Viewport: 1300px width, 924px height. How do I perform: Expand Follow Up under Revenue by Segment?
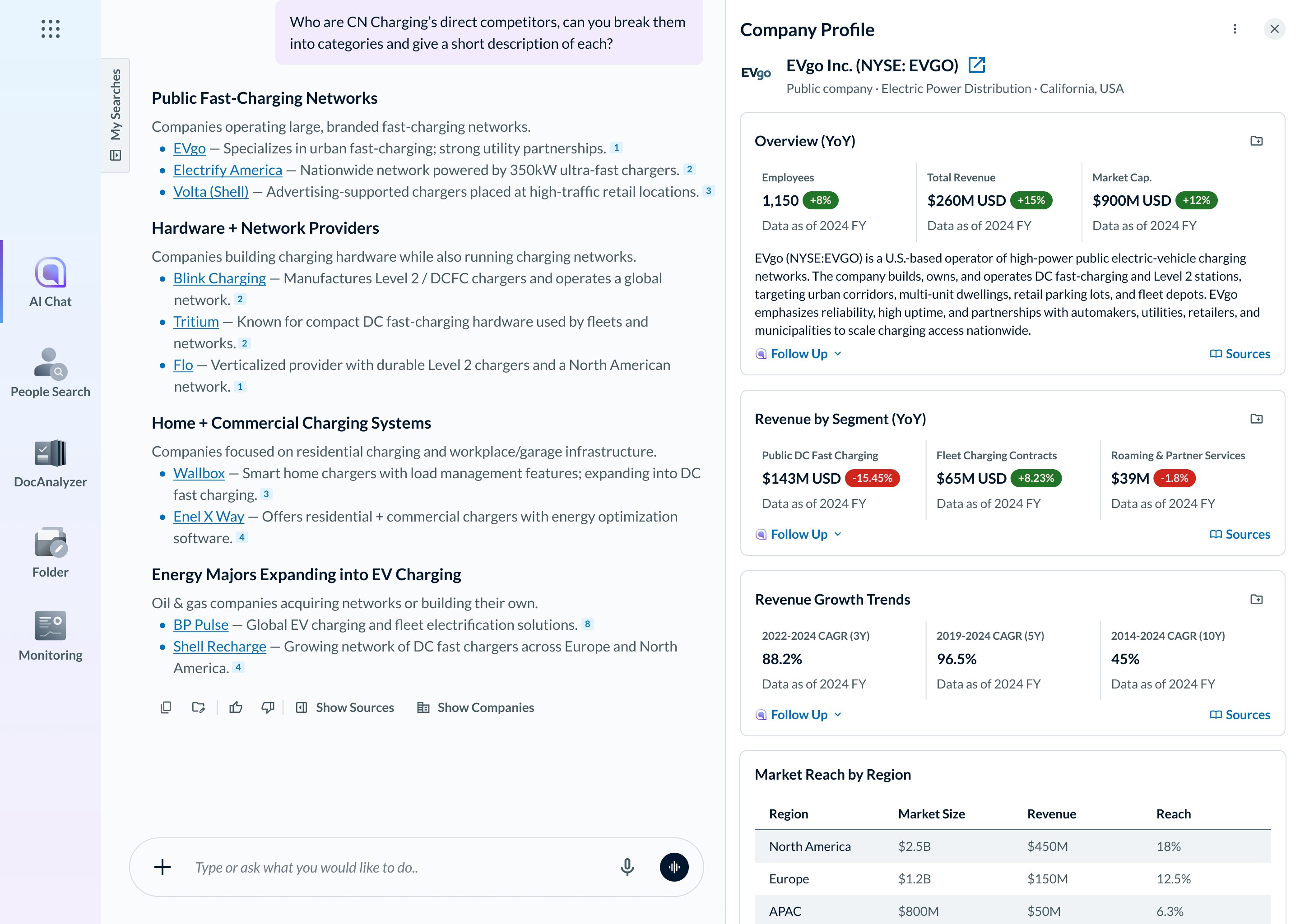coord(798,534)
